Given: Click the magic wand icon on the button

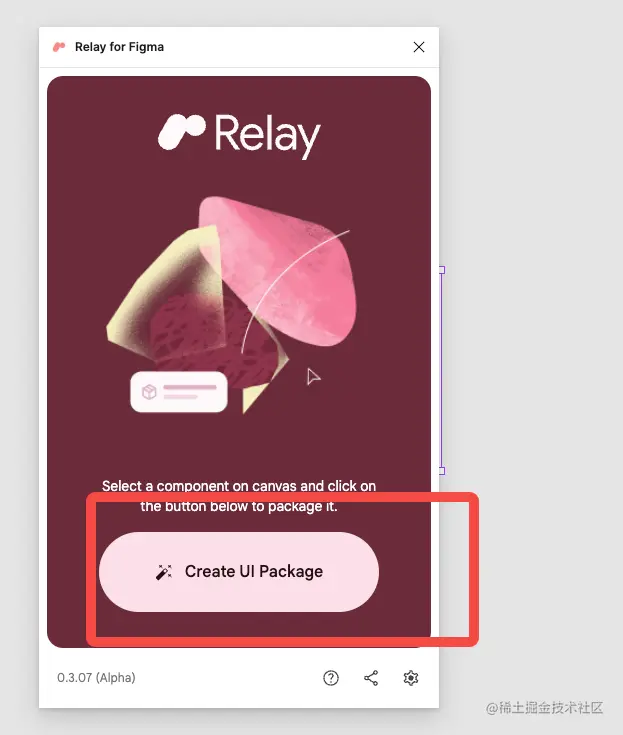Looking at the screenshot, I should (x=164, y=572).
